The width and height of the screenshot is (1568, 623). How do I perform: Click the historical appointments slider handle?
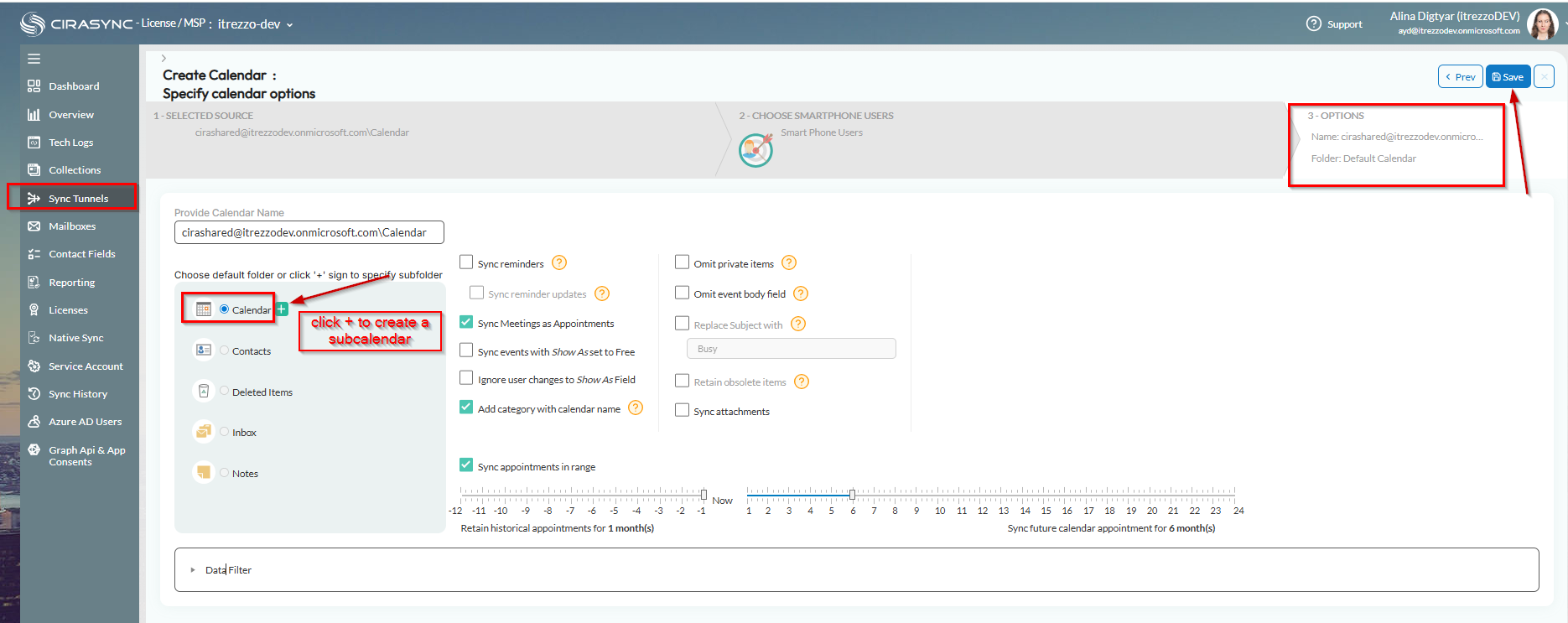(x=704, y=495)
